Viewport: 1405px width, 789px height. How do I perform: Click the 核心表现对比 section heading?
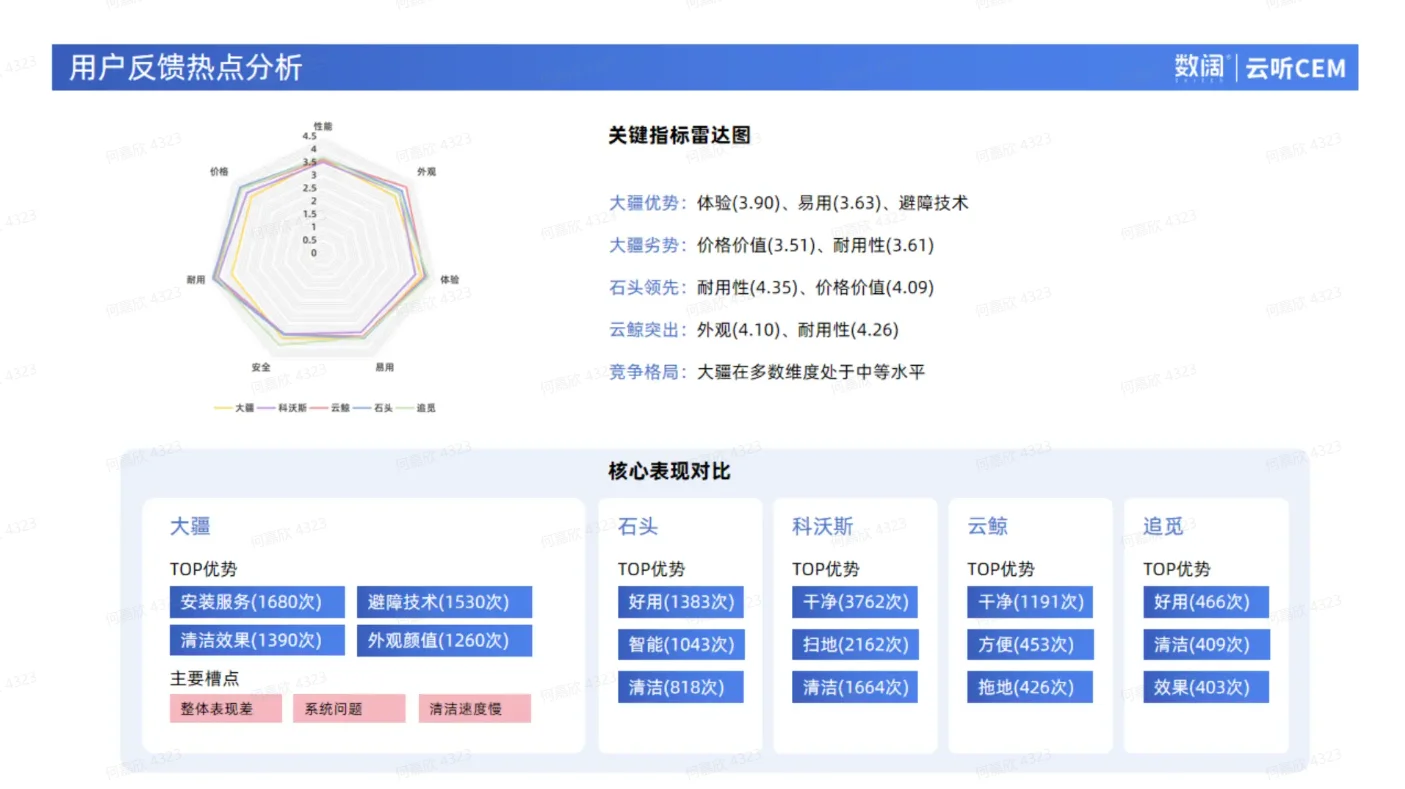[x=670, y=471]
